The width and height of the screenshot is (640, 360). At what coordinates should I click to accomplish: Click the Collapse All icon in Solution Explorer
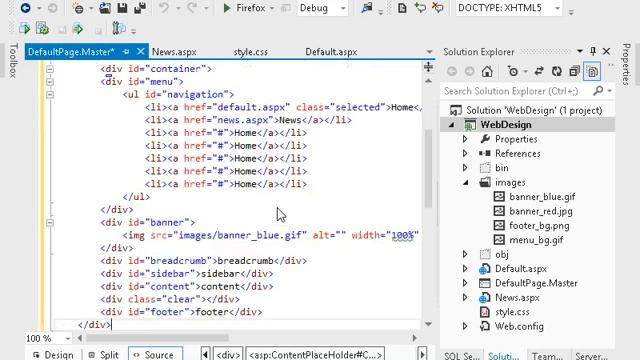[574, 71]
